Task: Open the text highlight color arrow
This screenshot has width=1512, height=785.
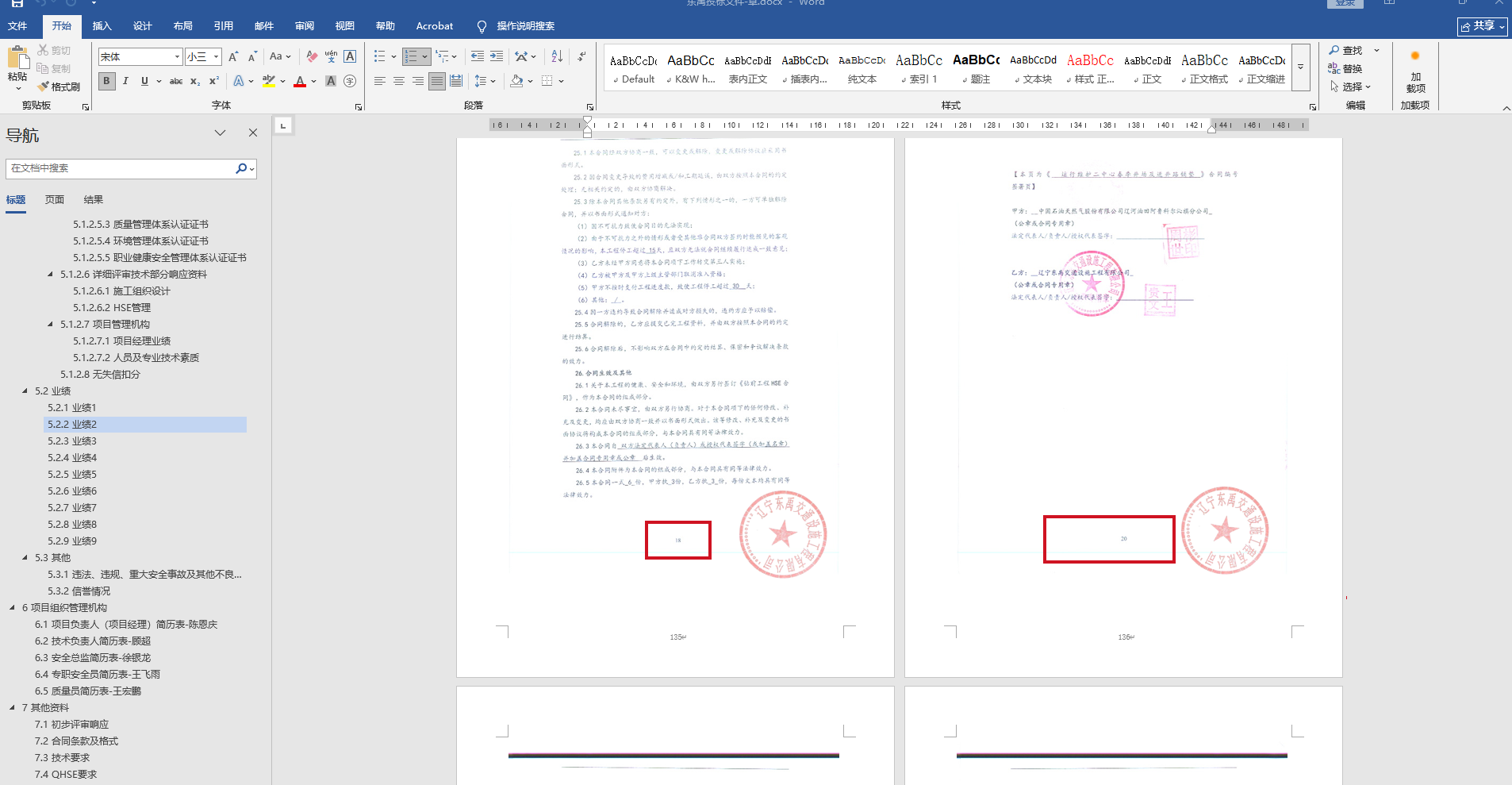Action: pyautogui.click(x=282, y=81)
